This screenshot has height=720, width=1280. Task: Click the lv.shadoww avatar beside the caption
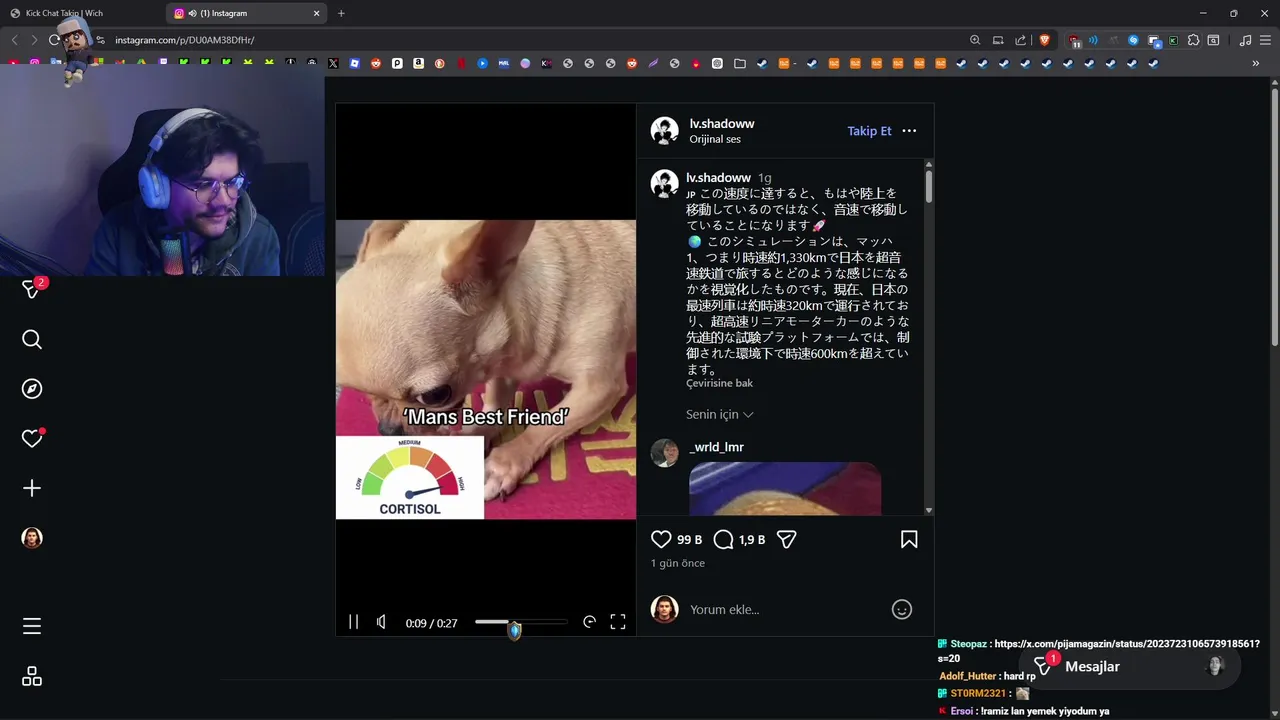click(x=665, y=183)
